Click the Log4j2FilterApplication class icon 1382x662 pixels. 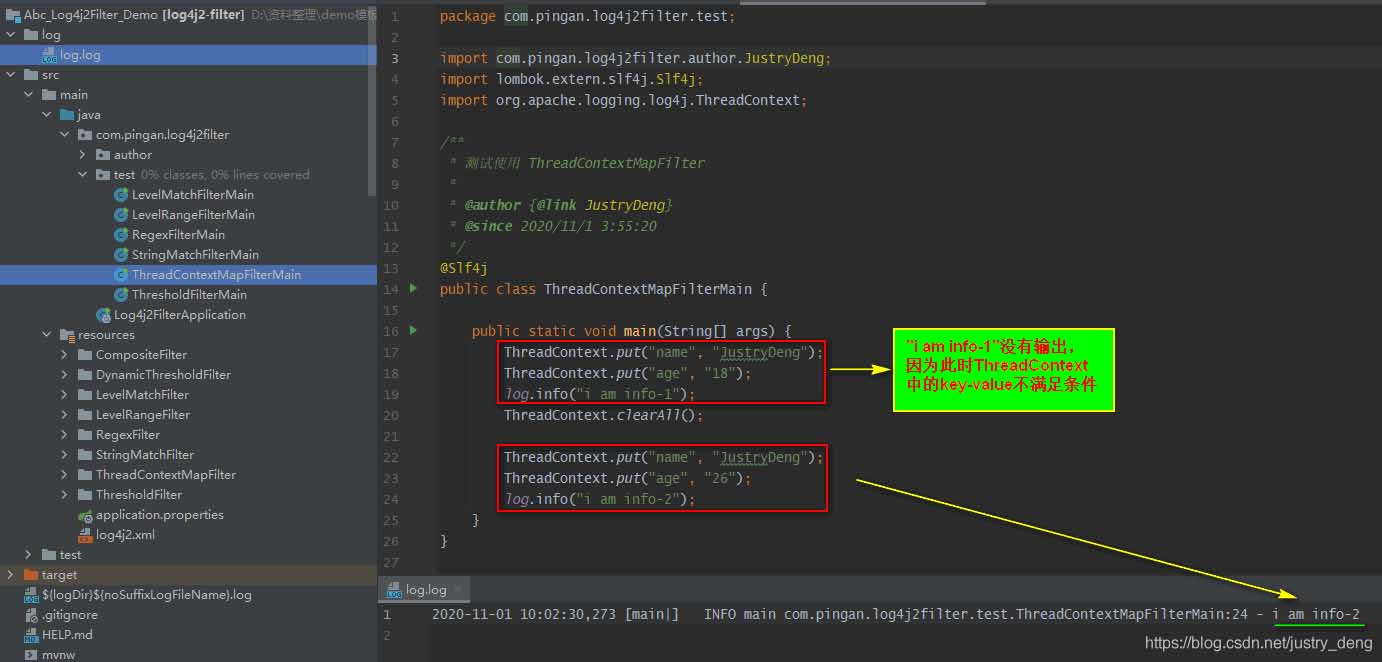[x=103, y=315]
